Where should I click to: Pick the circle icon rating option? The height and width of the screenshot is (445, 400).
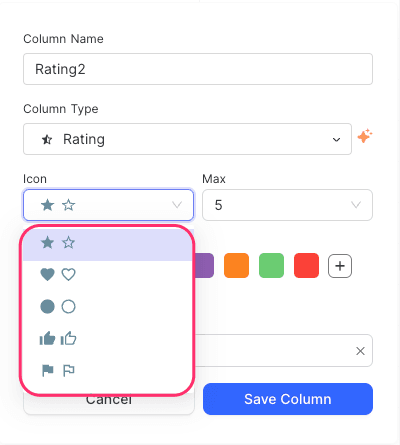[108, 307]
